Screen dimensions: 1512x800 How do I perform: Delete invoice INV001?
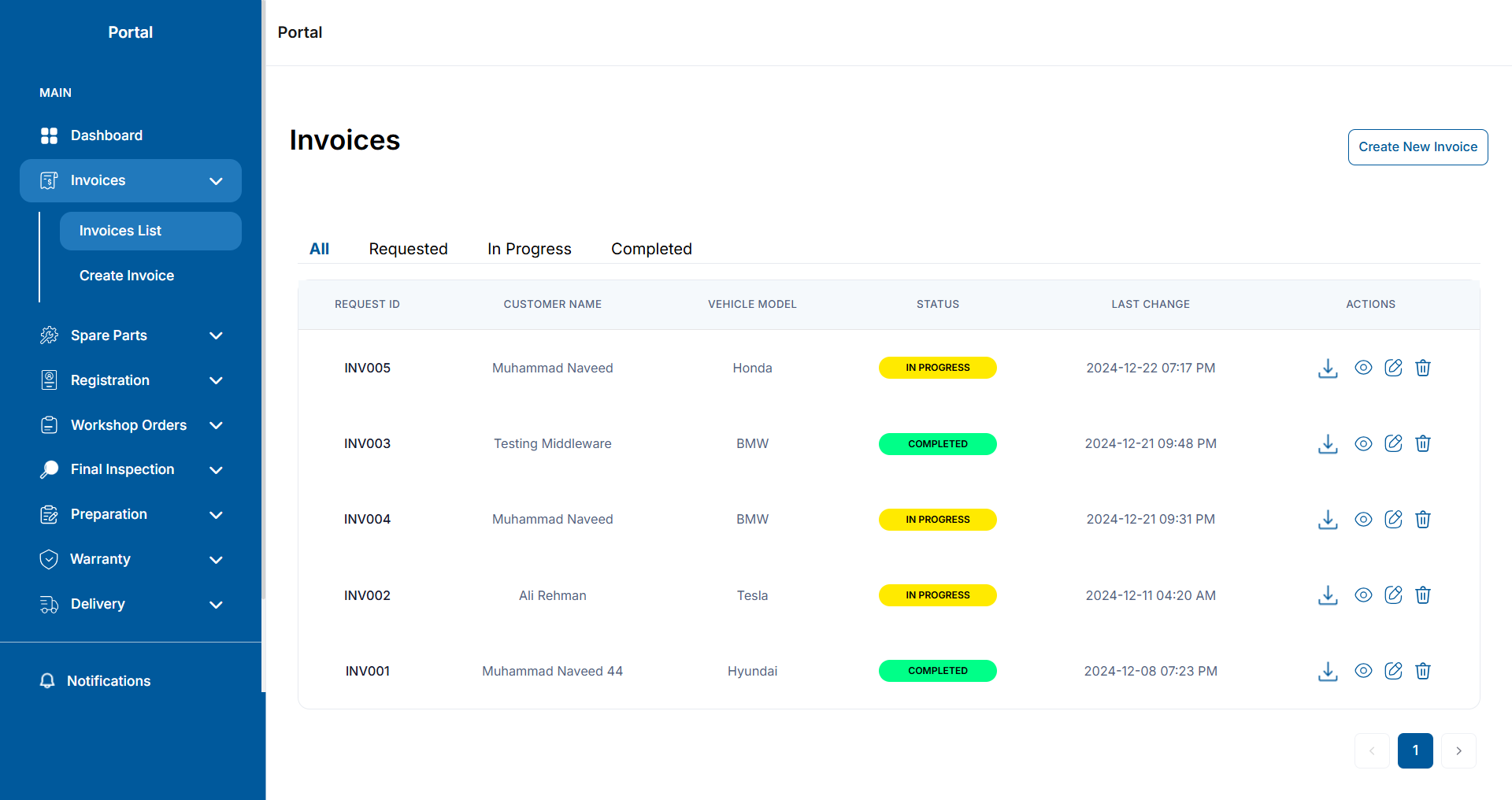1423,671
